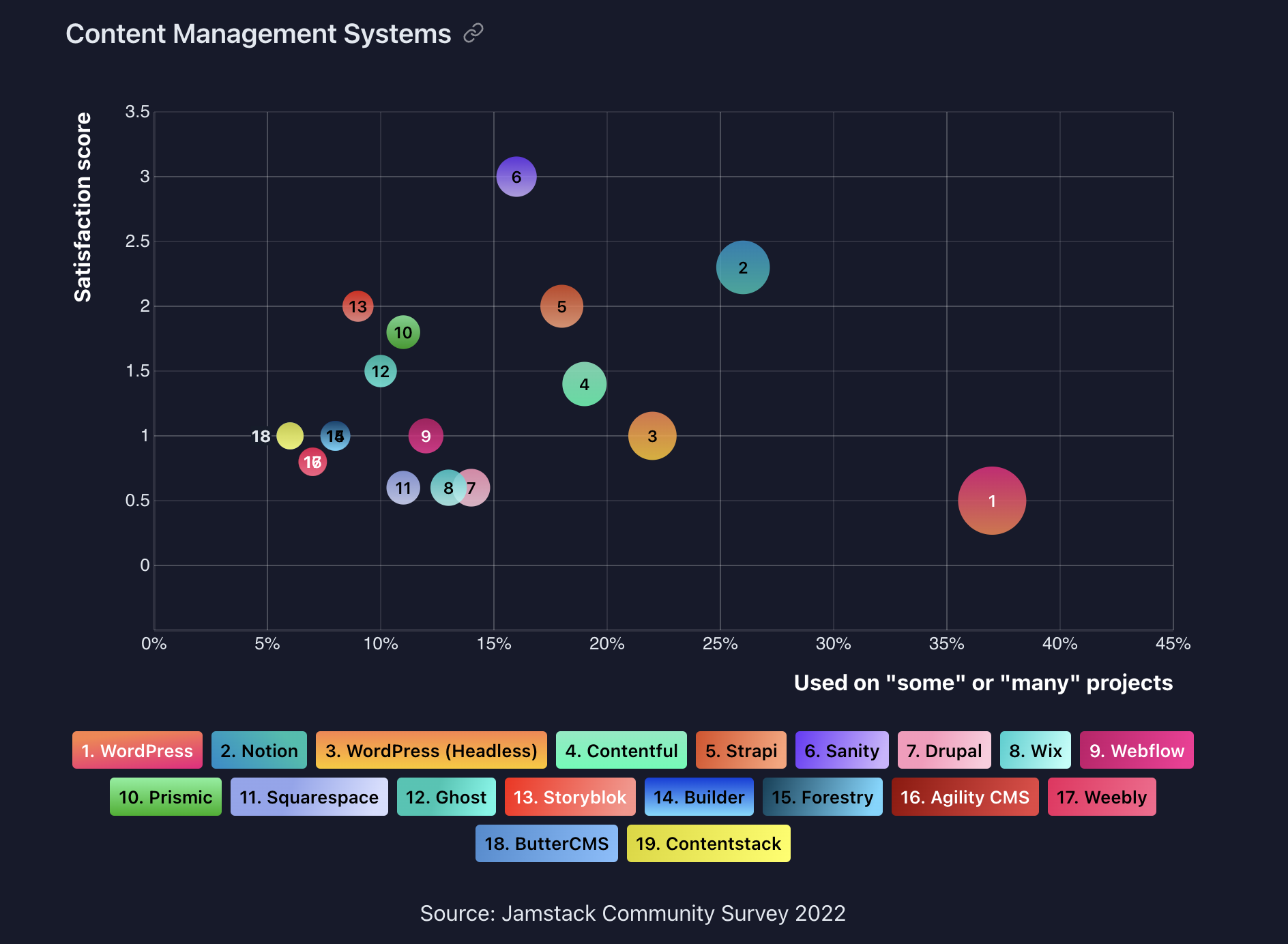1288x944 pixels.
Task: Click the 14. Builder legend item
Action: tap(699, 797)
